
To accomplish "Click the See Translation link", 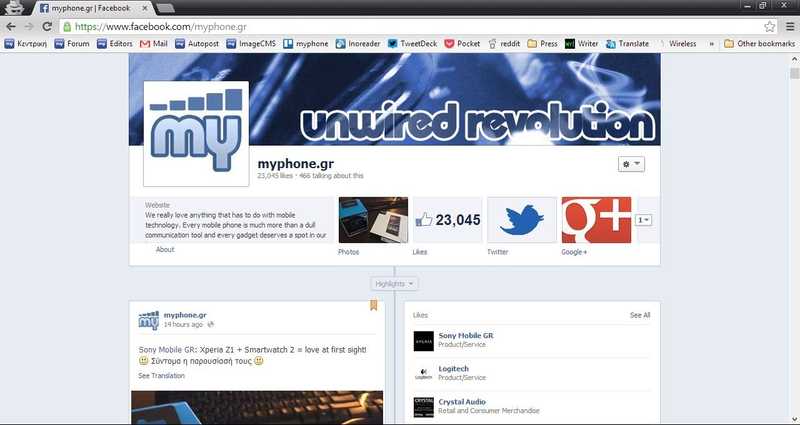I will 161,375.
